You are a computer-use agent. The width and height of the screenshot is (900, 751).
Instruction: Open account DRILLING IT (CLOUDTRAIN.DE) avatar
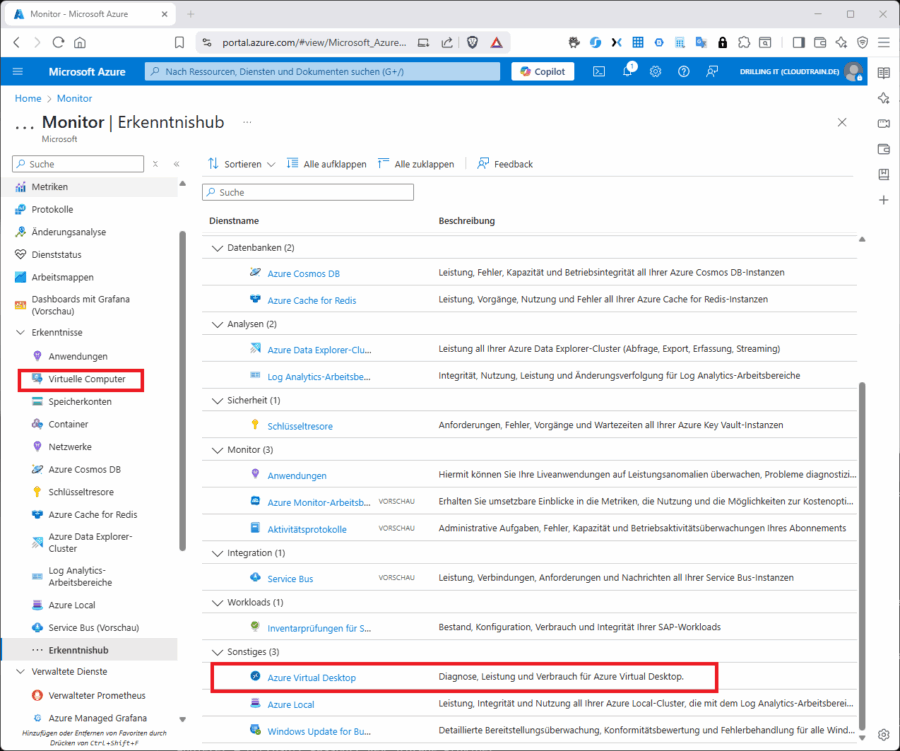854,72
